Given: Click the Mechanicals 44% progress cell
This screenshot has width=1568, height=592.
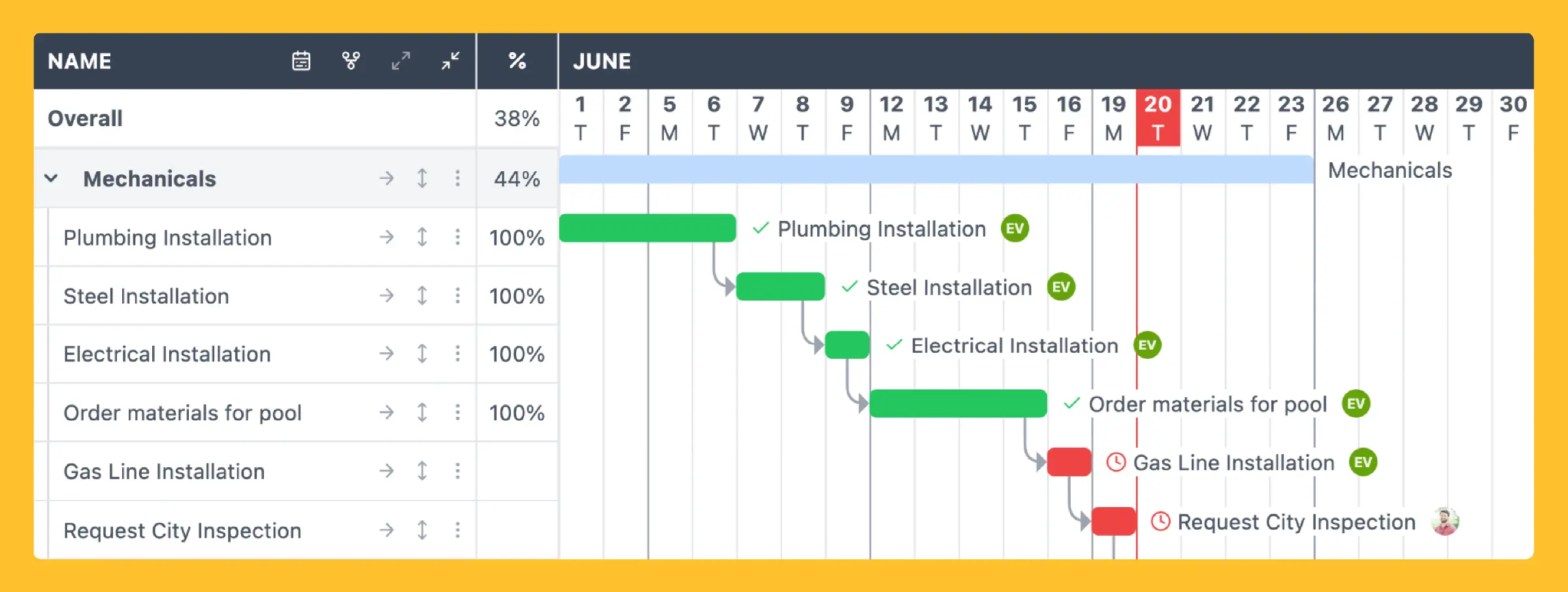Looking at the screenshot, I should [x=517, y=178].
